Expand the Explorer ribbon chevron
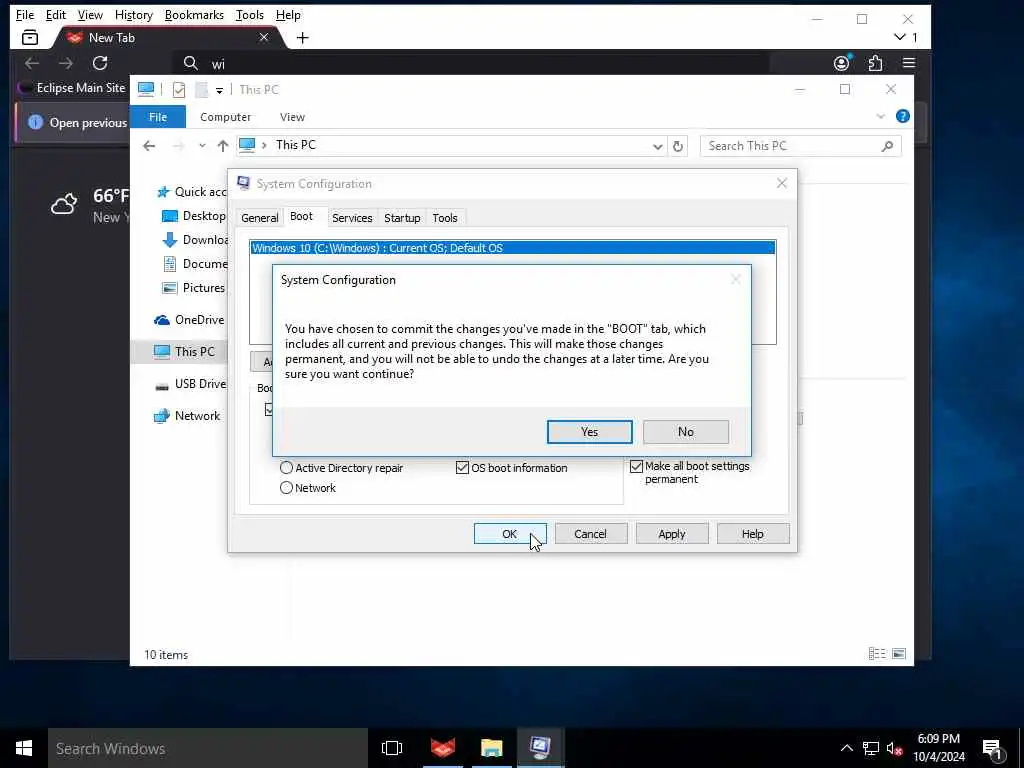 [880, 116]
